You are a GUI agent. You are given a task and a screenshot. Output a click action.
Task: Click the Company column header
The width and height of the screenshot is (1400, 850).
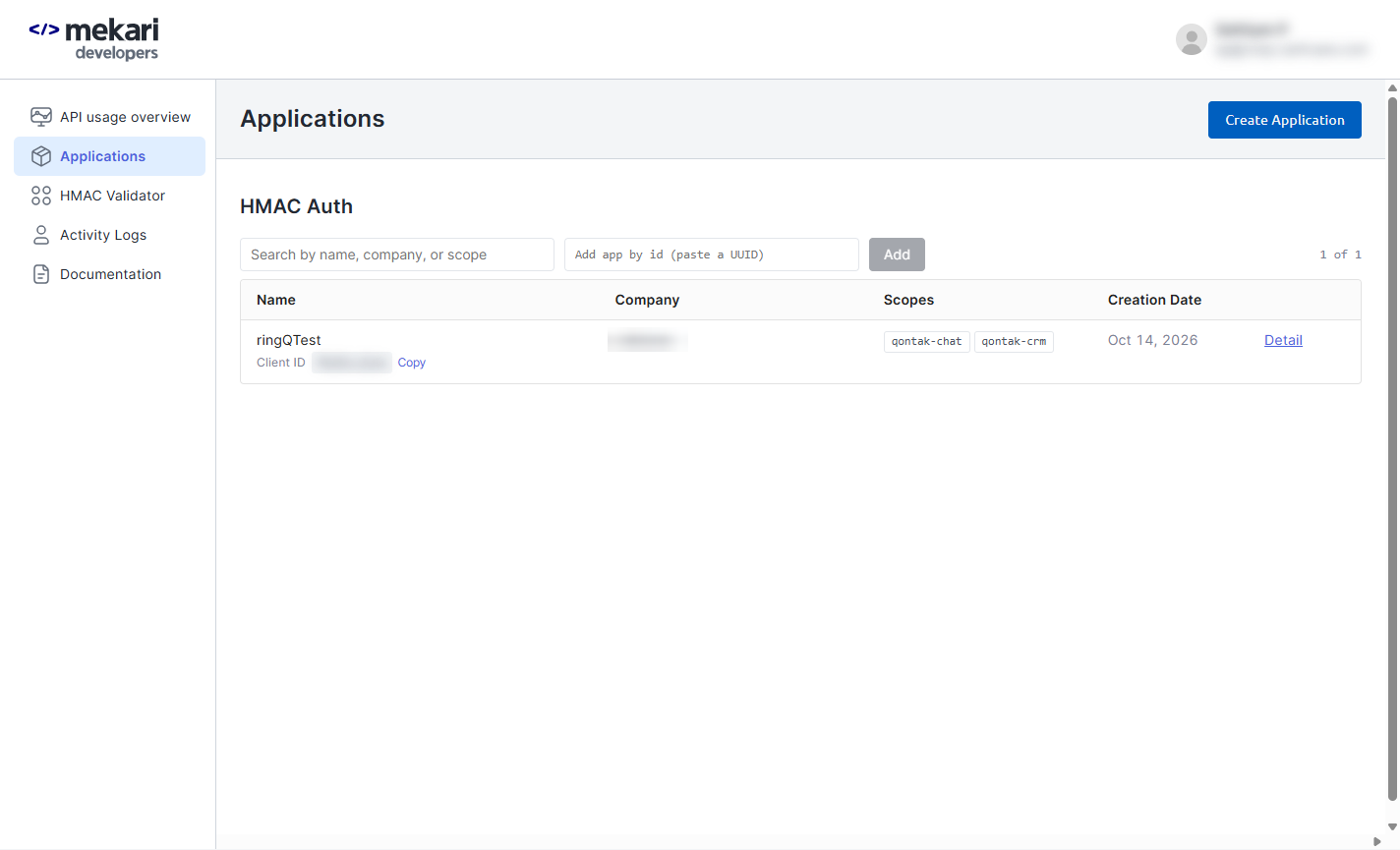pos(647,300)
